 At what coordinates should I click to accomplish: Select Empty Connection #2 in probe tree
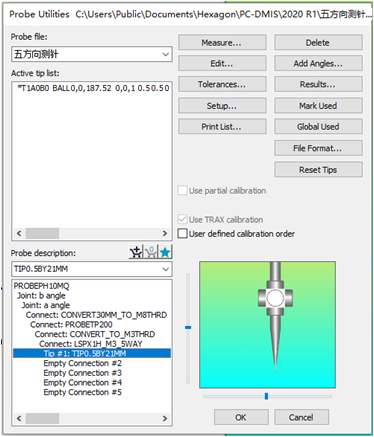[82, 363]
